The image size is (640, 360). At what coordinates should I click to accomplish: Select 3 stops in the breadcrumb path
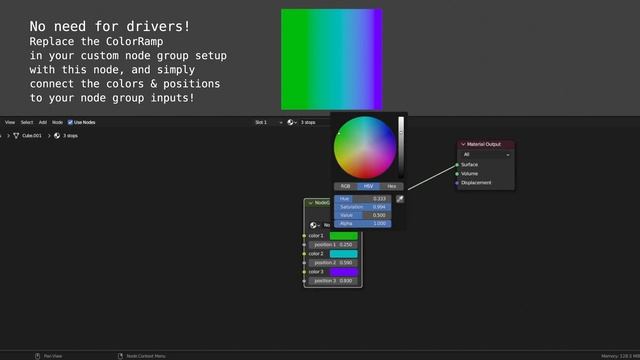point(70,136)
